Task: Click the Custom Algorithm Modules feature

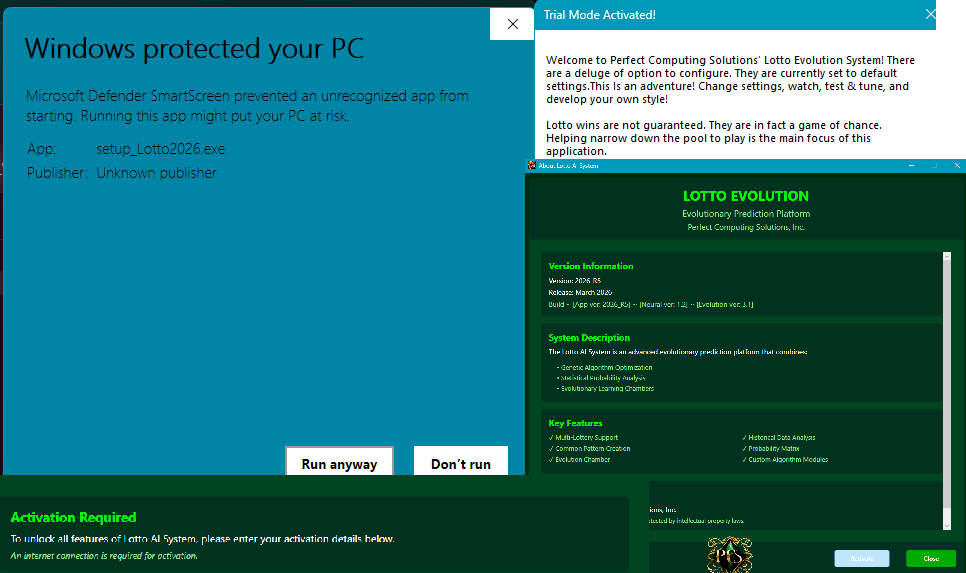Action: click(785, 460)
